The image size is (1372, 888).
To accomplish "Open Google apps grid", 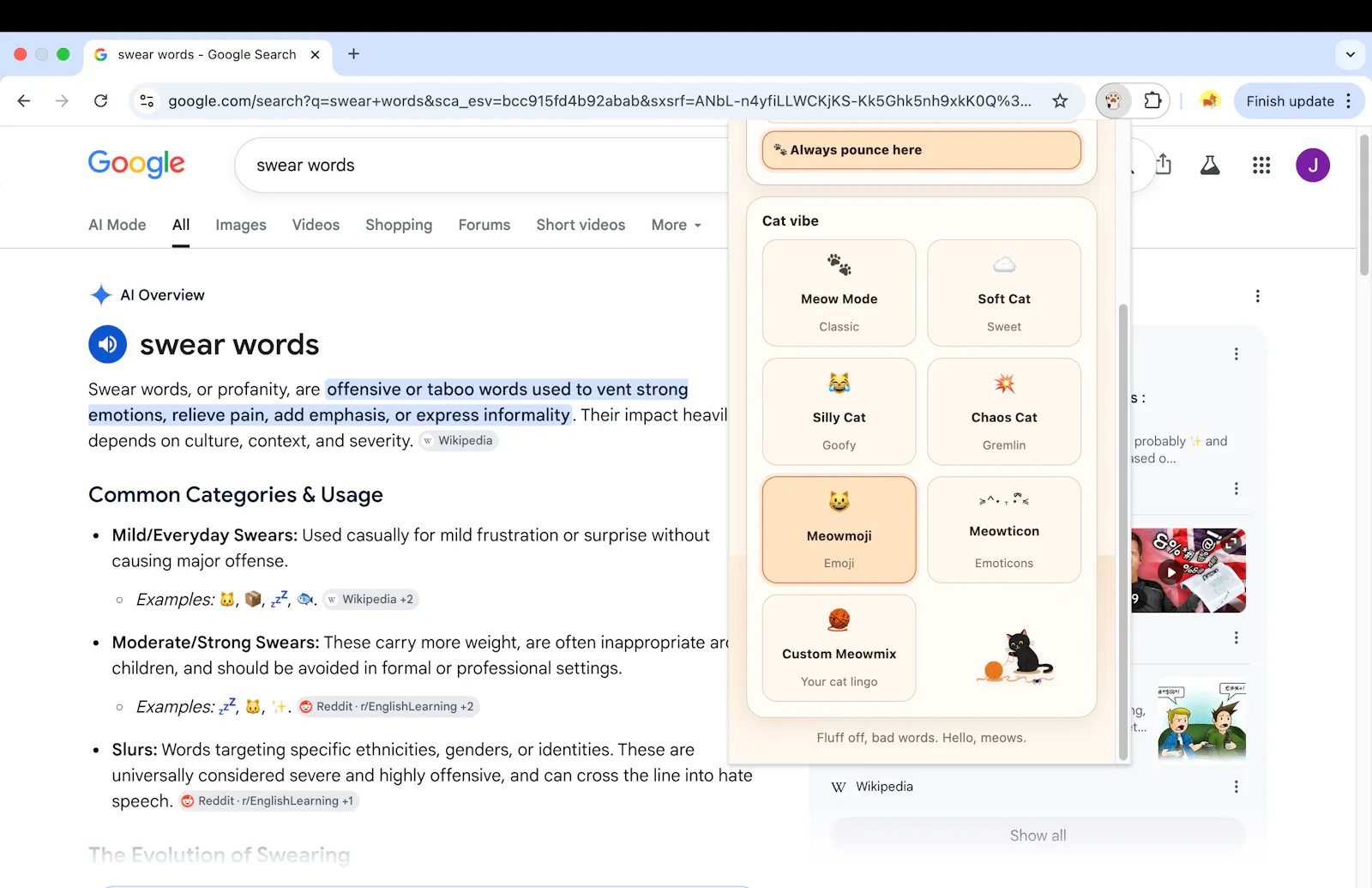I will [x=1261, y=166].
